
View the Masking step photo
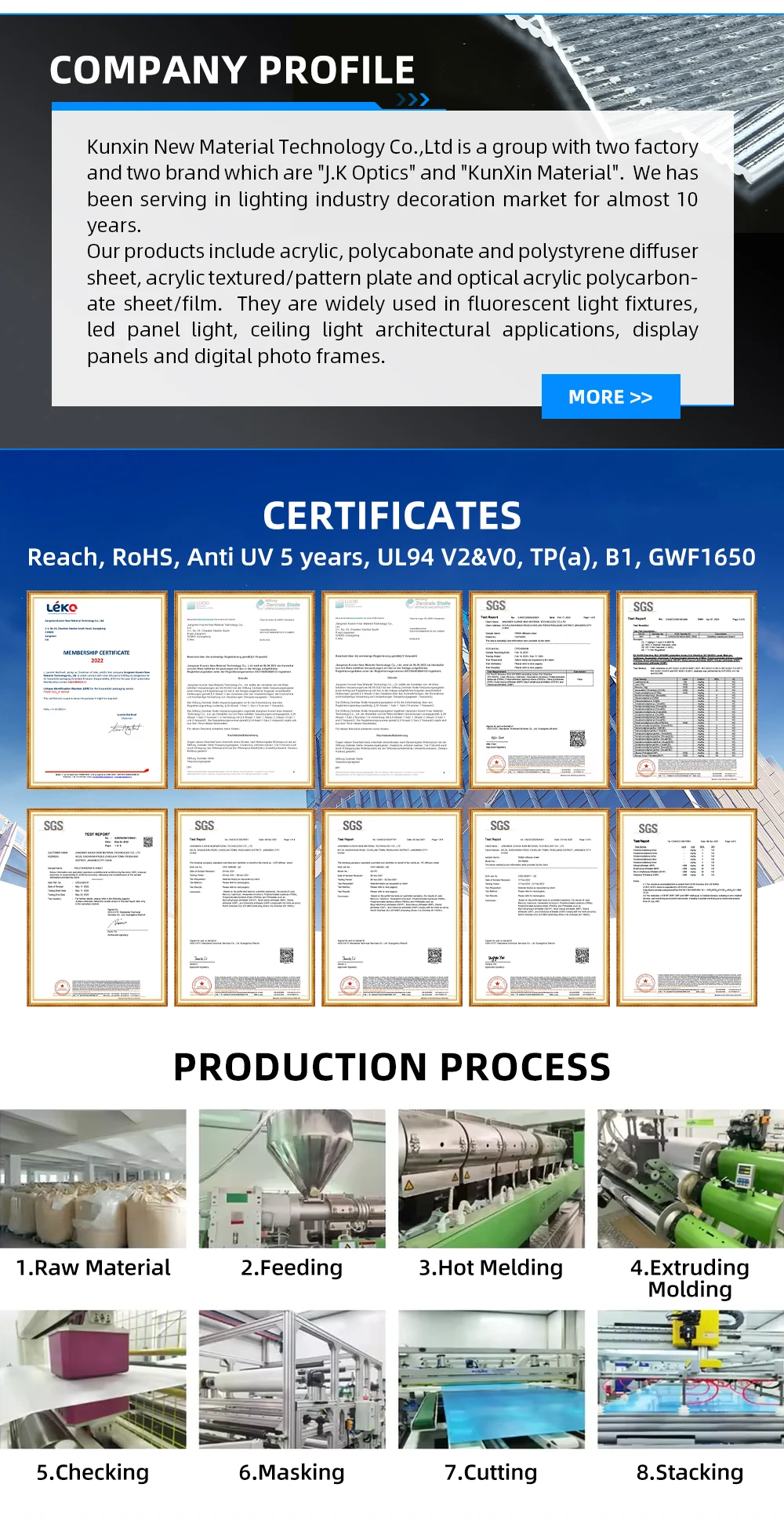click(x=292, y=1379)
